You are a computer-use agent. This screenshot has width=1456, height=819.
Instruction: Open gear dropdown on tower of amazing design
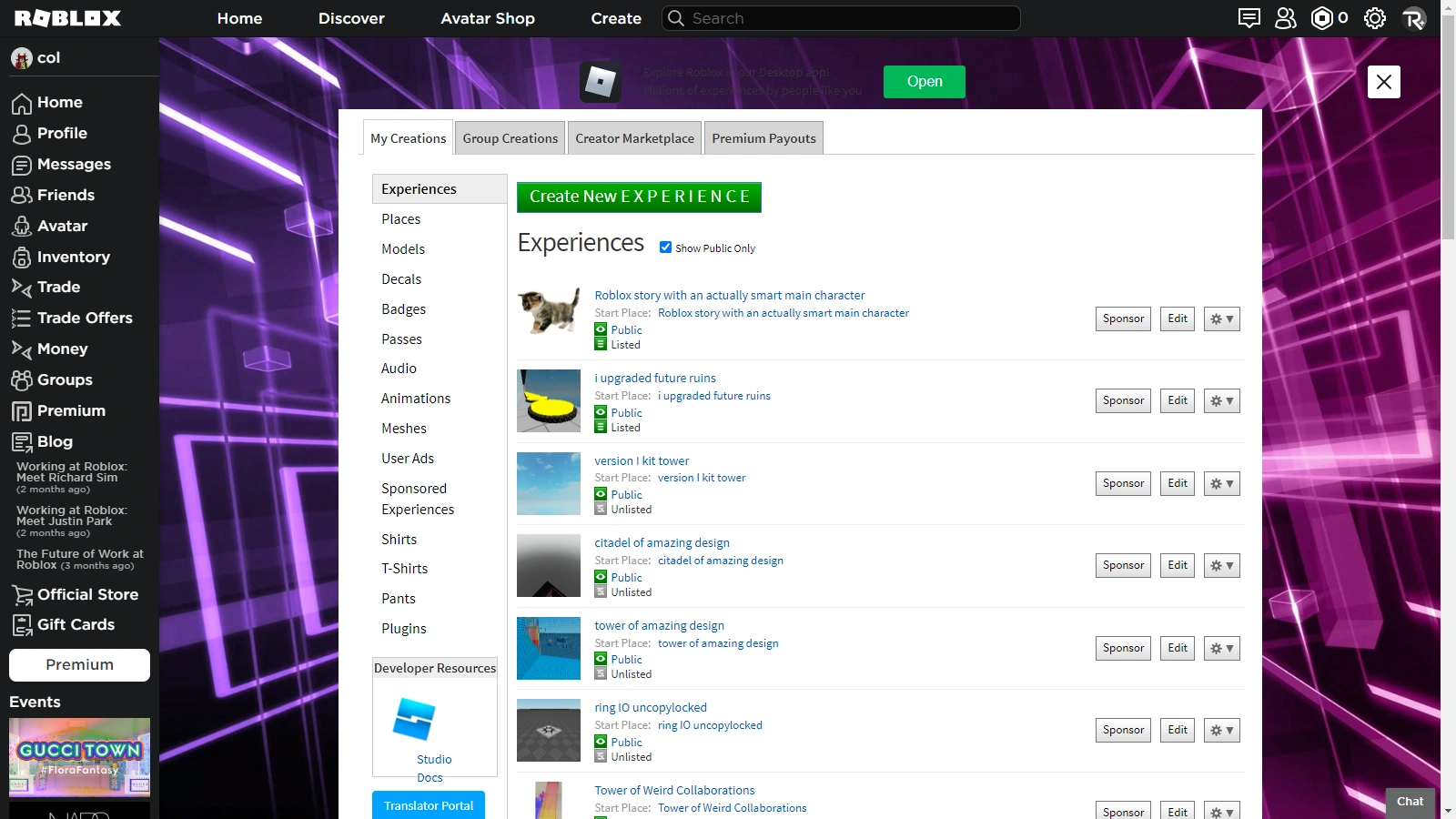pyautogui.click(x=1220, y=648)
